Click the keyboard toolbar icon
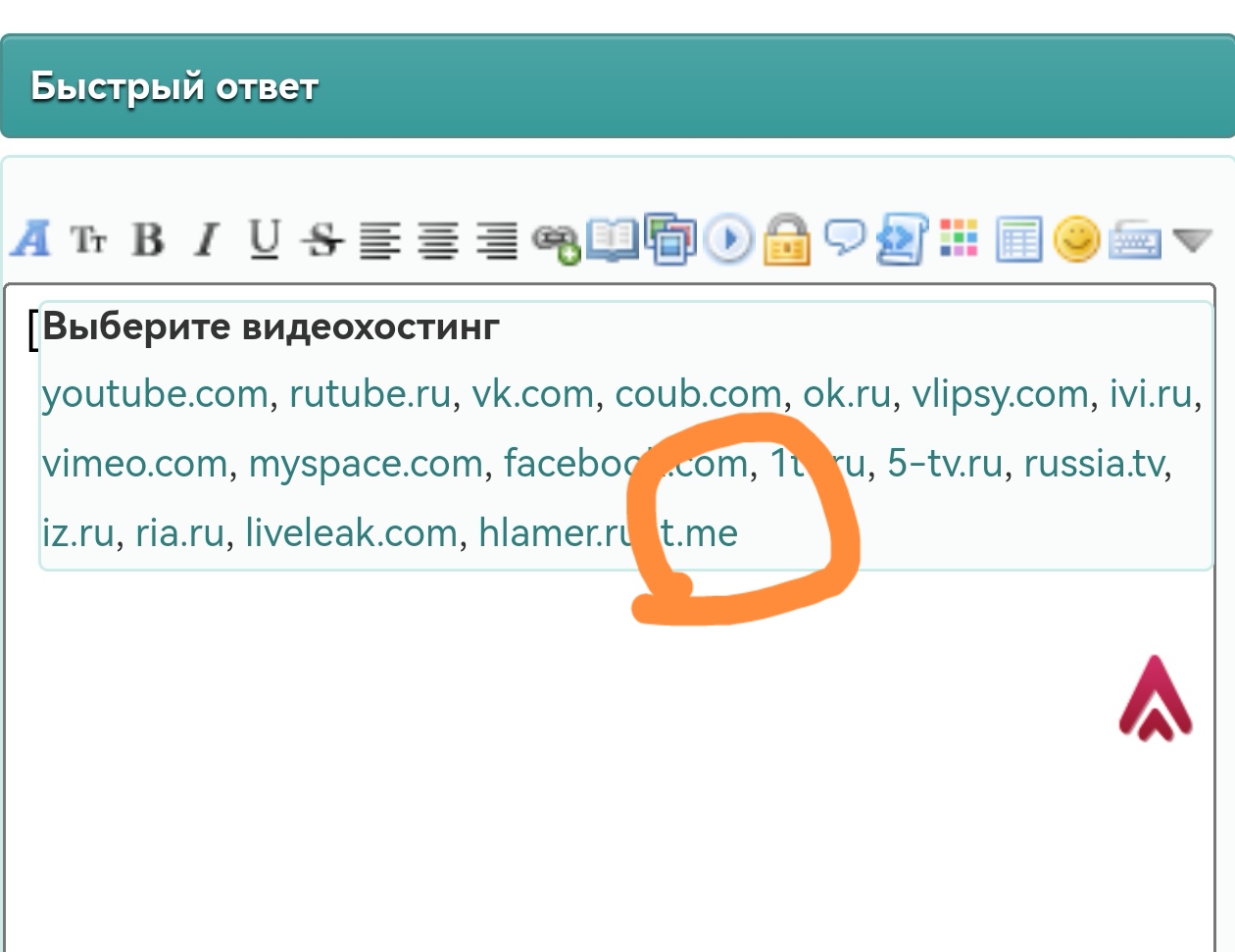The width and height of the screenshot is (1235, 952). (x=1134, y=240)
